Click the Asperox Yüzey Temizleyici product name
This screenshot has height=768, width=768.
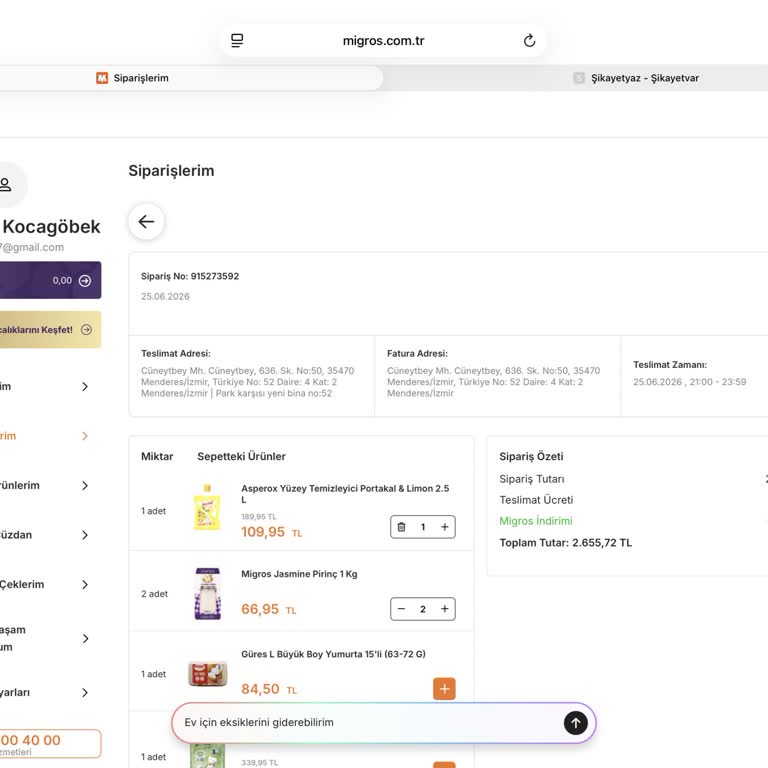click(345, 494)
